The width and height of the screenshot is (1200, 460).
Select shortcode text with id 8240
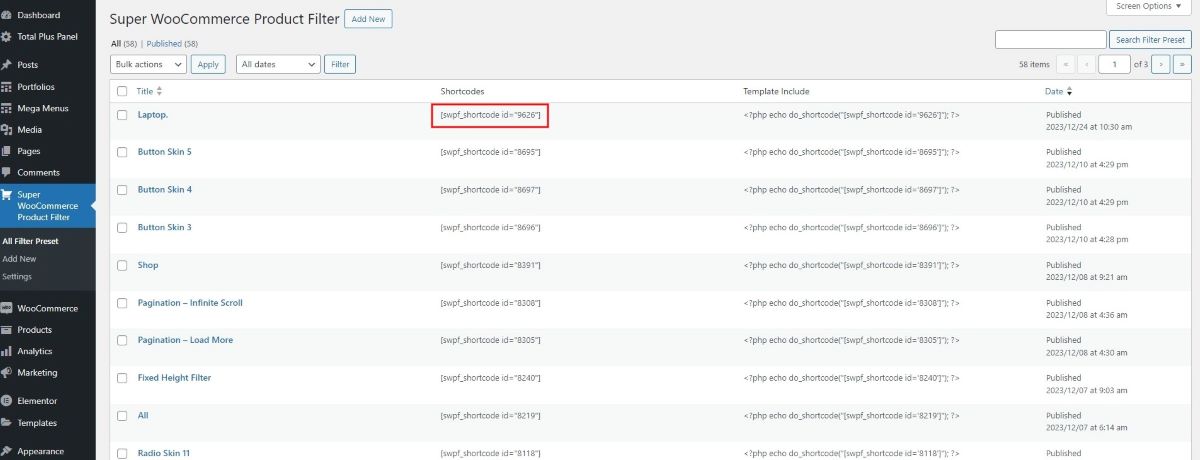tap(490, 378)
